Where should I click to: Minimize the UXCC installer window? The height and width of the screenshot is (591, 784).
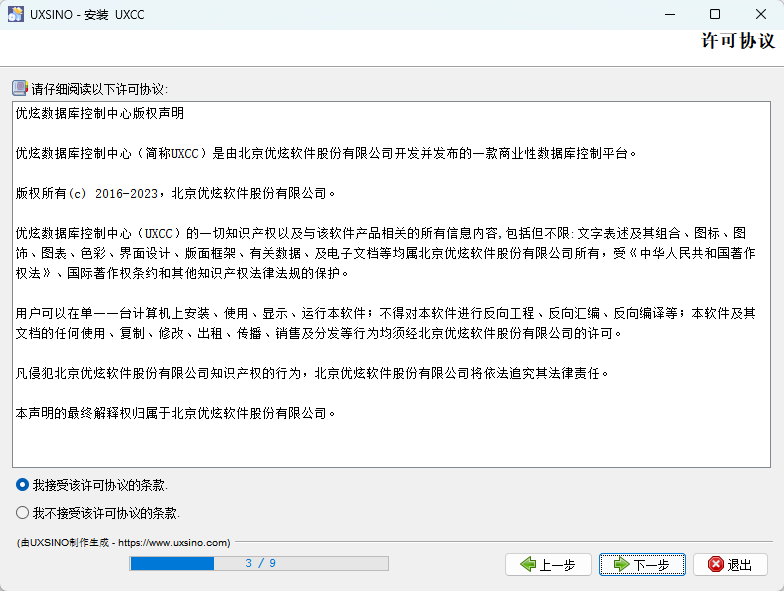(668, 14)
